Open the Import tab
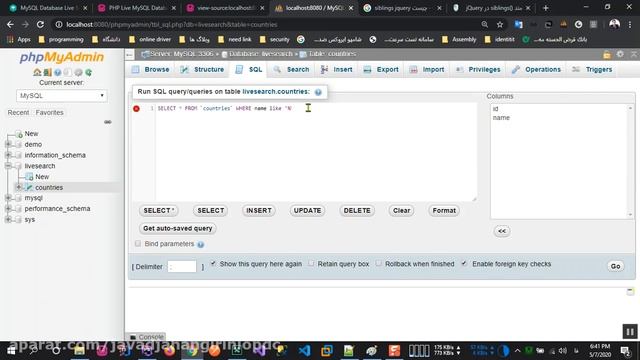Screen dimensions: 640x360 point(427,70)
